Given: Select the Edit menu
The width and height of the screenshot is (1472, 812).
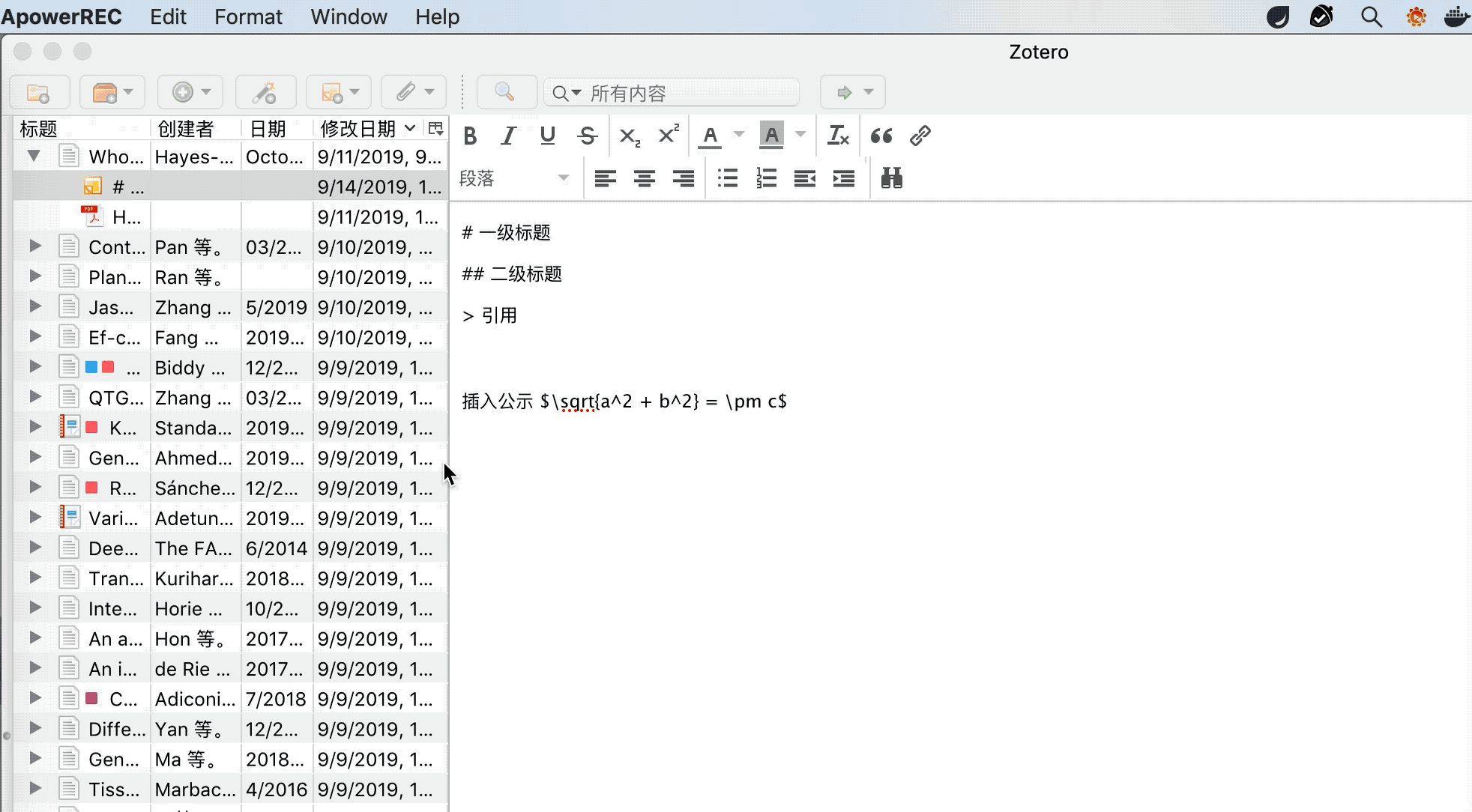Looking at the screenshot, I should point(167,17).
